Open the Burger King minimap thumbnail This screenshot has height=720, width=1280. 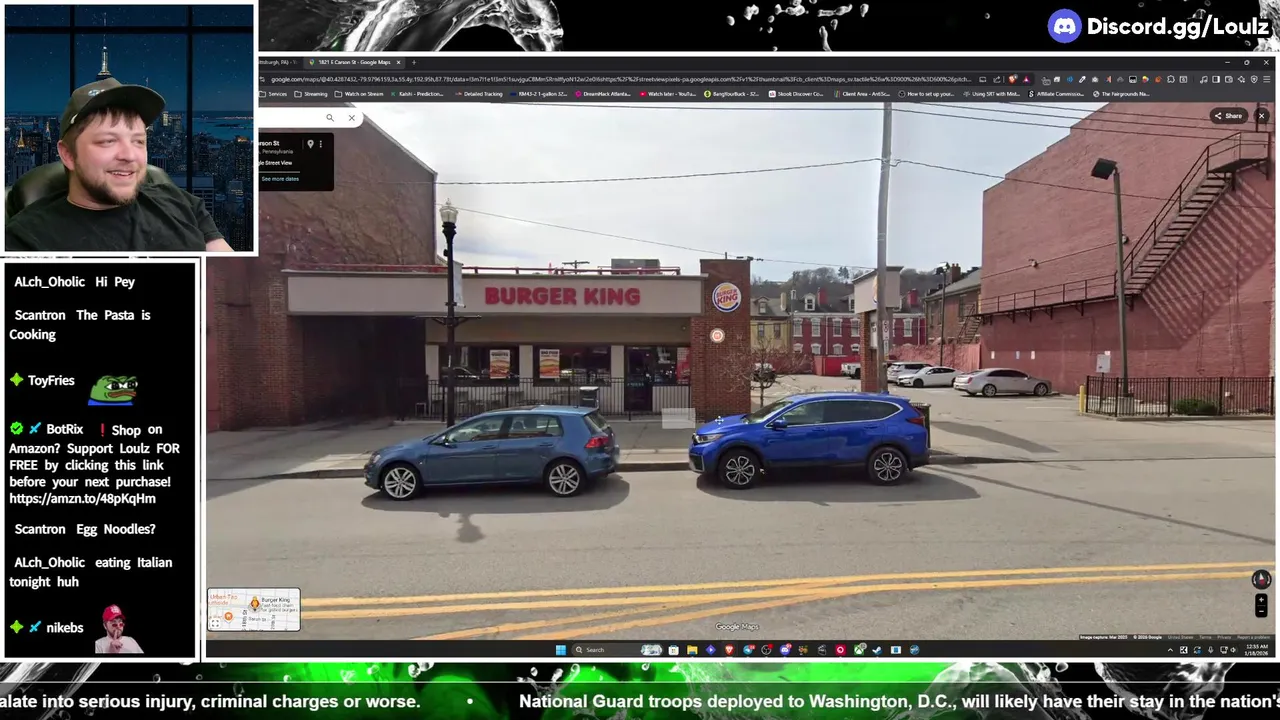point(254,610)
